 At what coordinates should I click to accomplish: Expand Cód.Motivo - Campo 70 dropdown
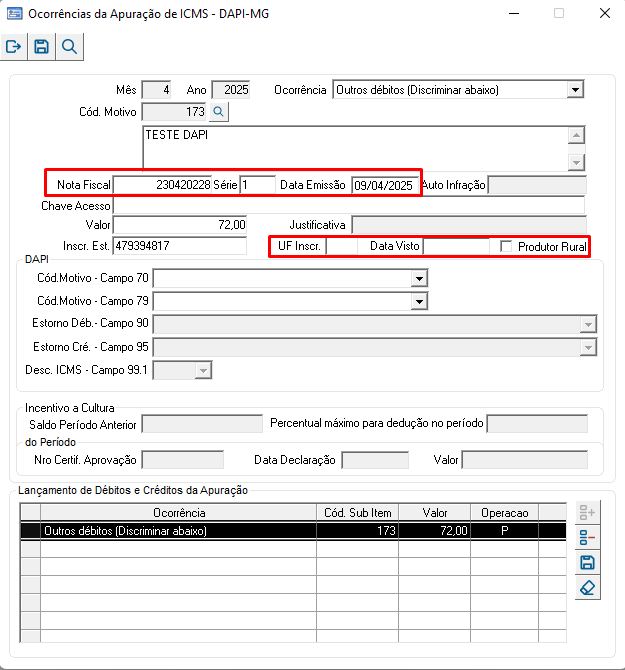tap(419, 279)
